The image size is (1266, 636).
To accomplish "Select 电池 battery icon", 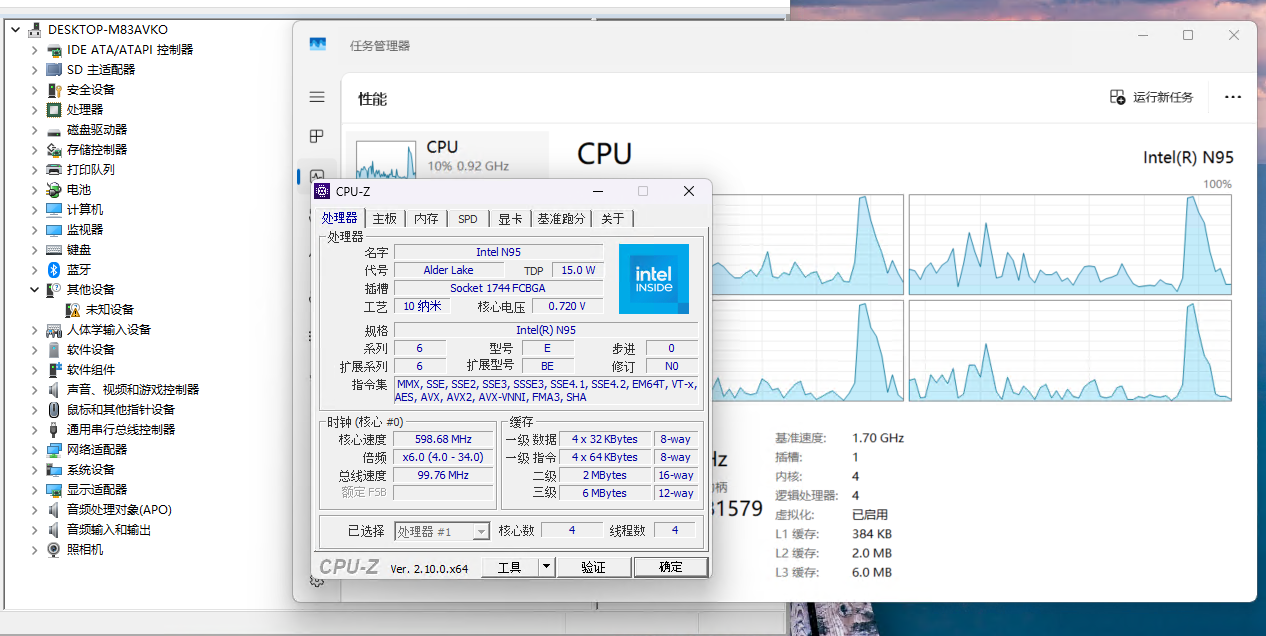I will [54, 189].
